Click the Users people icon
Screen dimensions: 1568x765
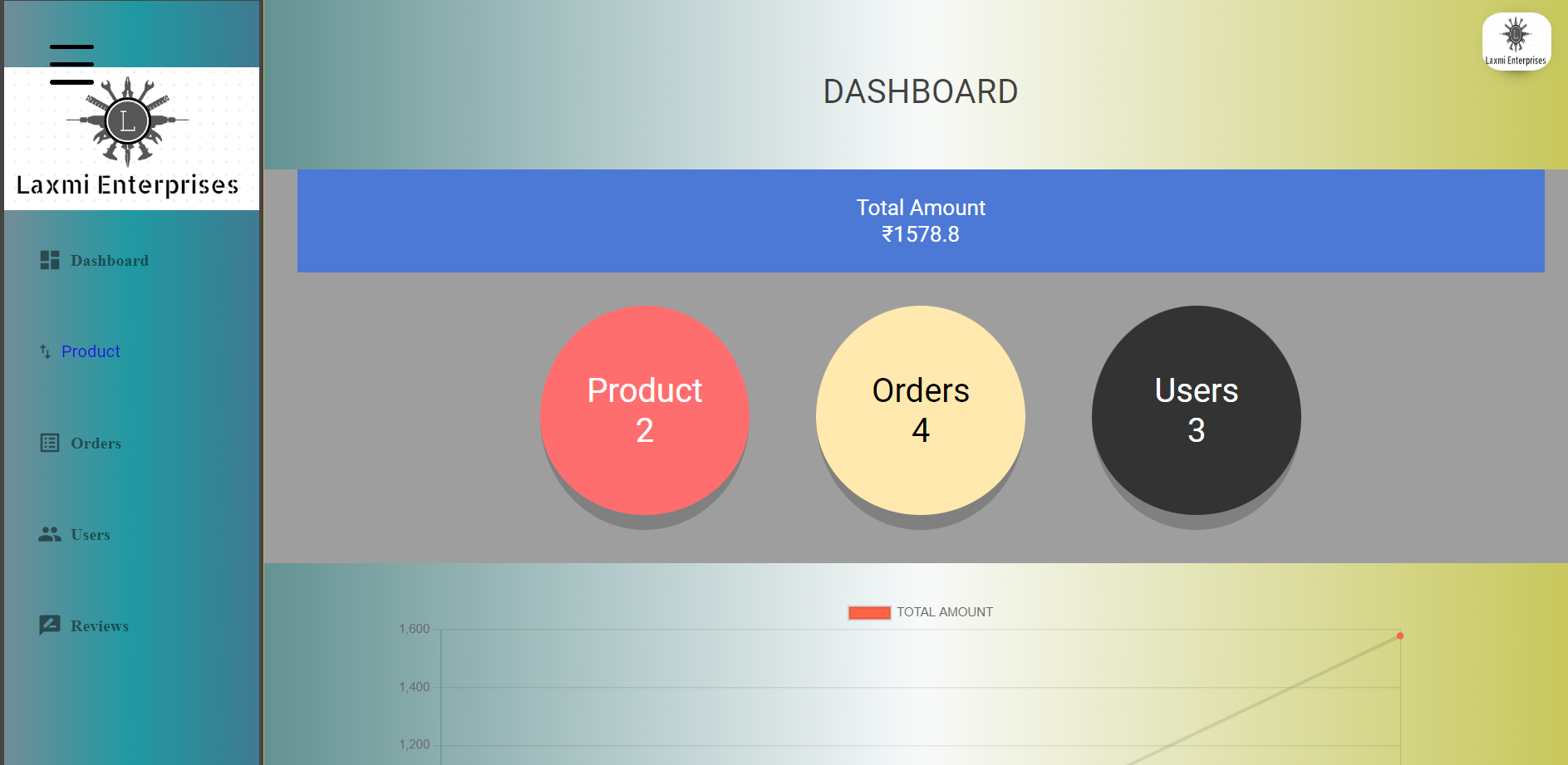(50, 534)
